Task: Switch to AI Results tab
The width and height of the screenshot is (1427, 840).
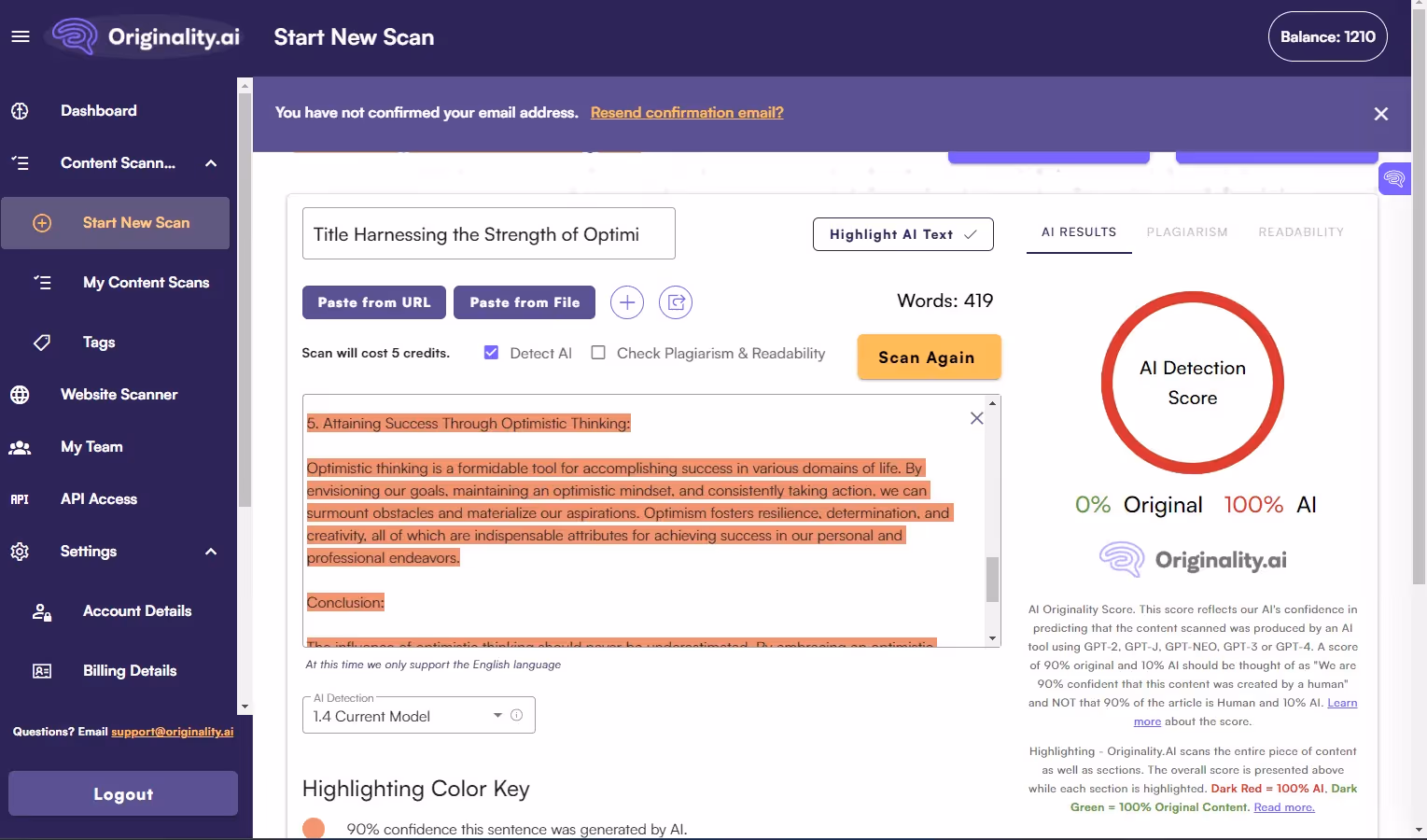Action: [1079, 232]
